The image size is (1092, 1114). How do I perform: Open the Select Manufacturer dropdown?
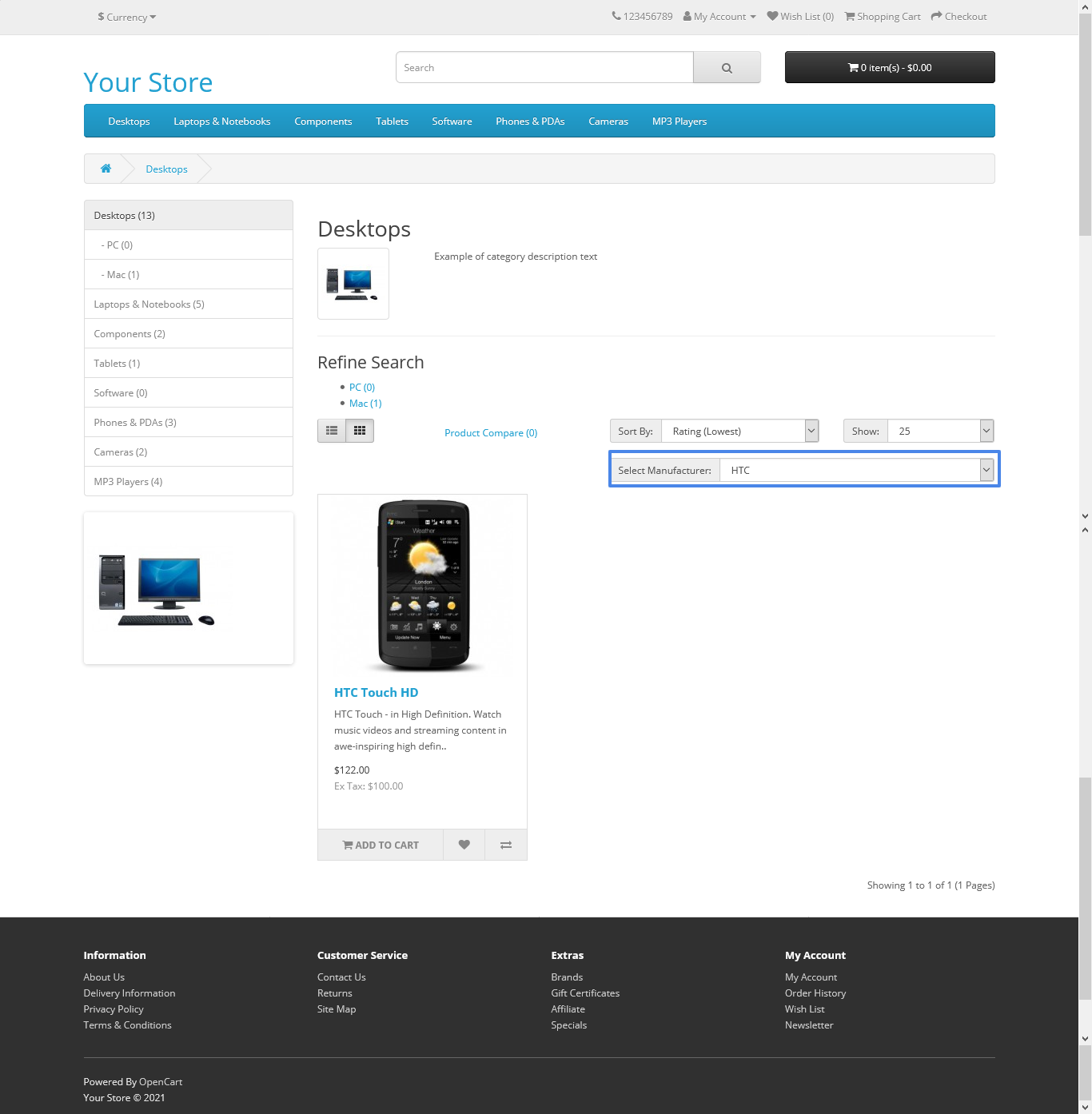pos(857,470)
